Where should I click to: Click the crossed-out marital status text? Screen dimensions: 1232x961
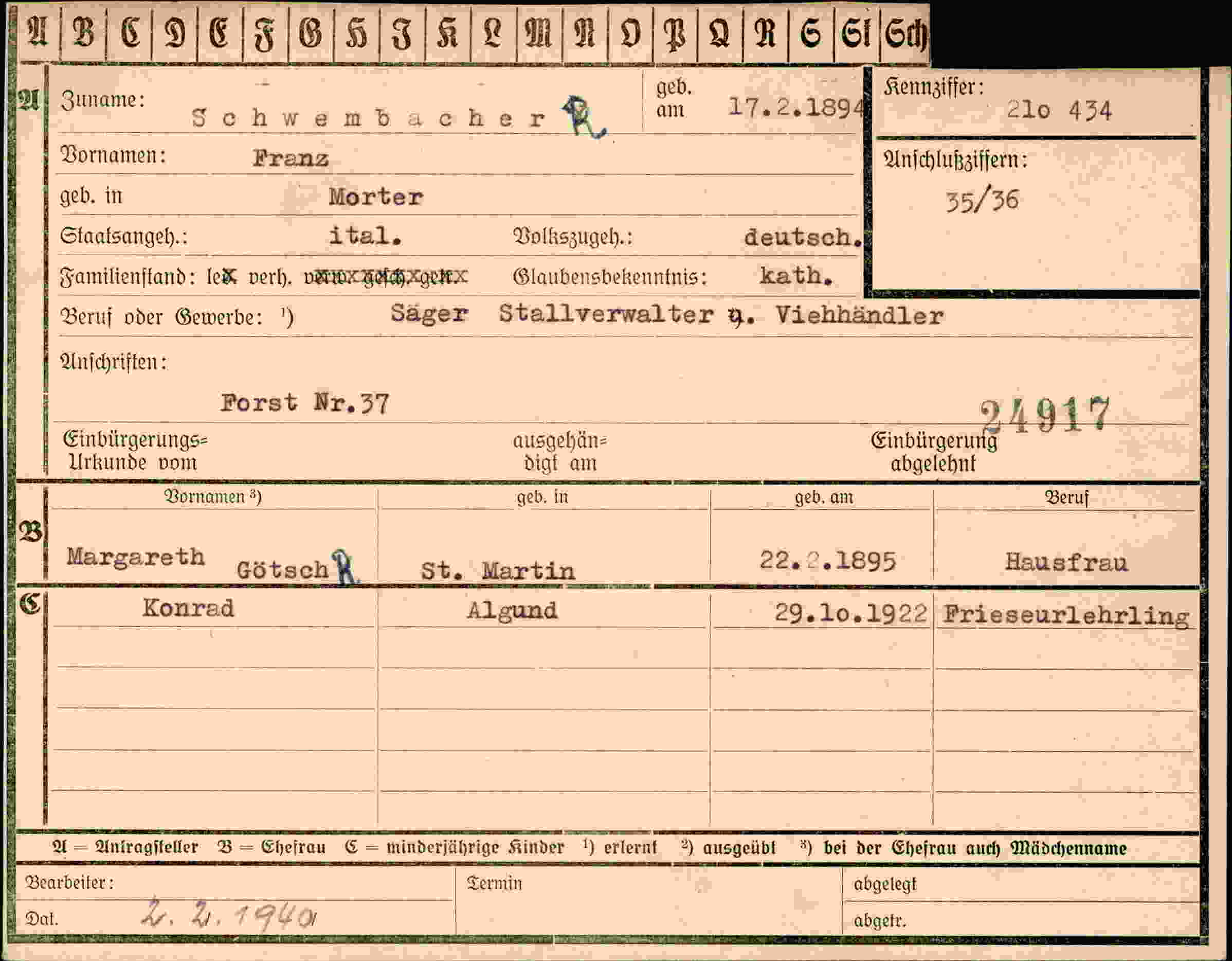pyautogui.click(x=385, y=276)
